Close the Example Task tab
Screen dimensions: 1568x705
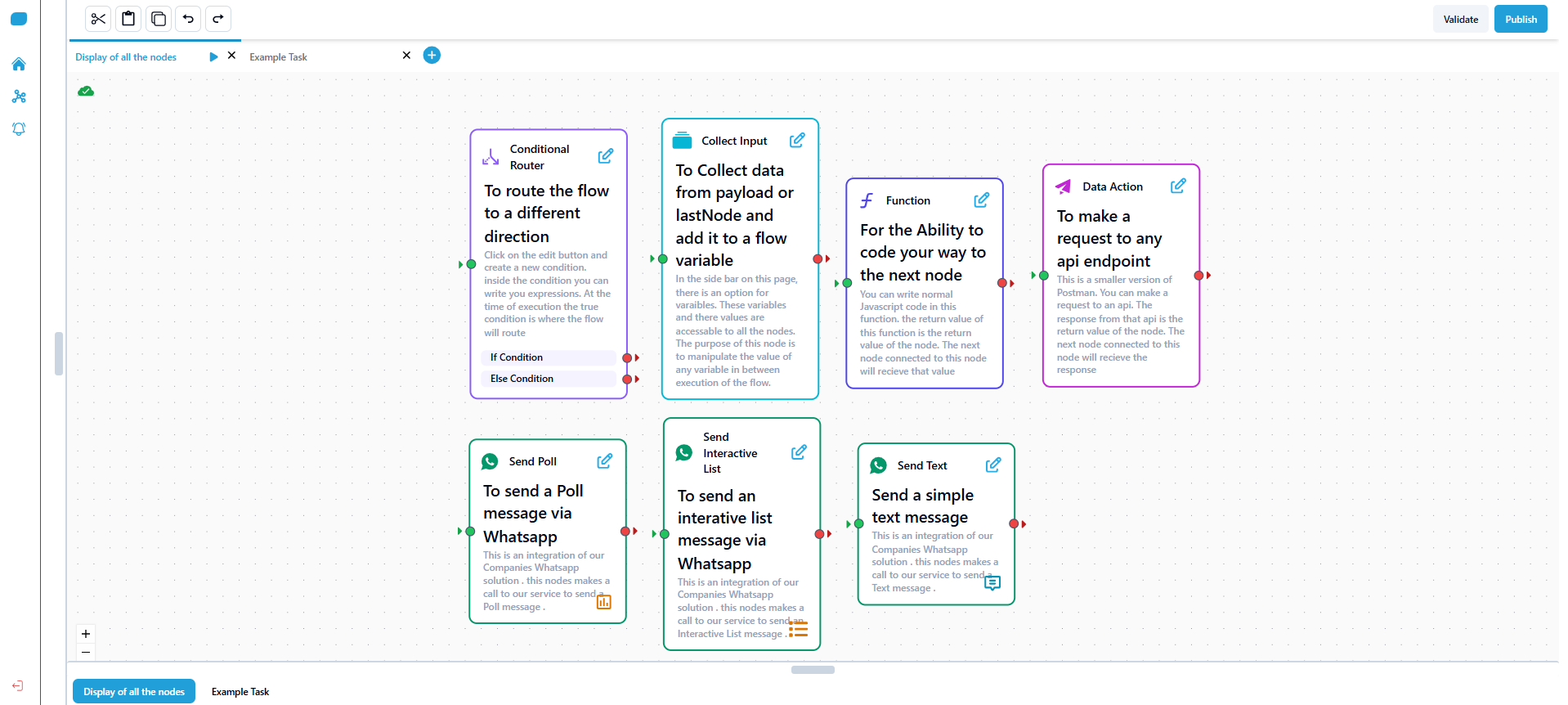pos(406,56)
